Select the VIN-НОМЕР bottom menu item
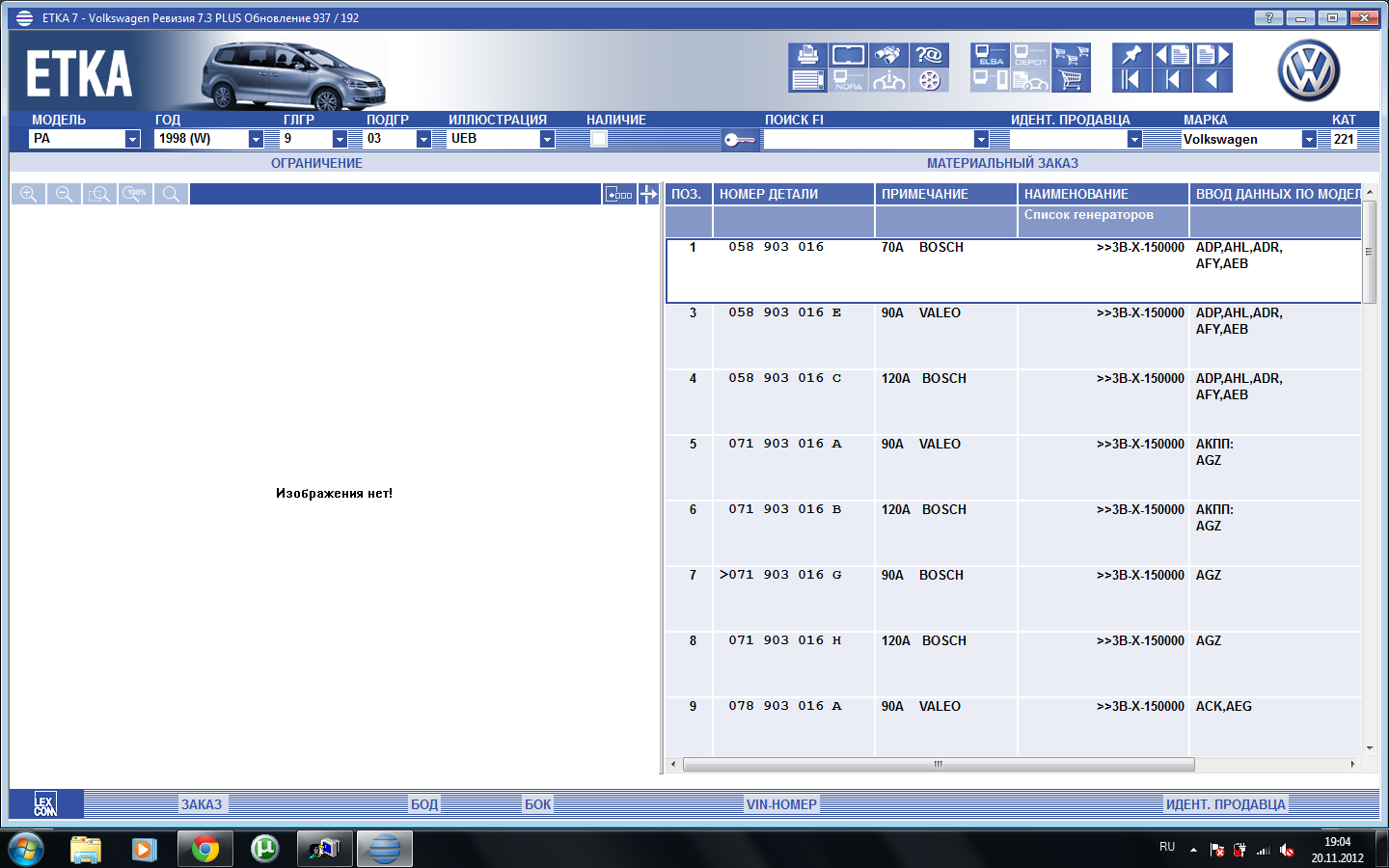1389x868 pixels. 781,804
